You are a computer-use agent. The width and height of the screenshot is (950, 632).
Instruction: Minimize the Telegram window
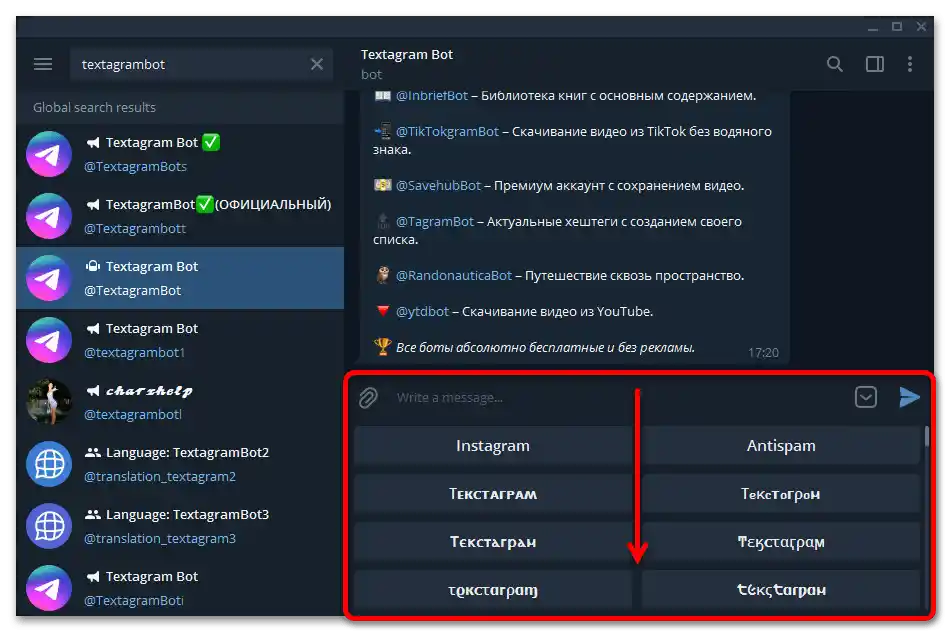(x=872, y=27)
